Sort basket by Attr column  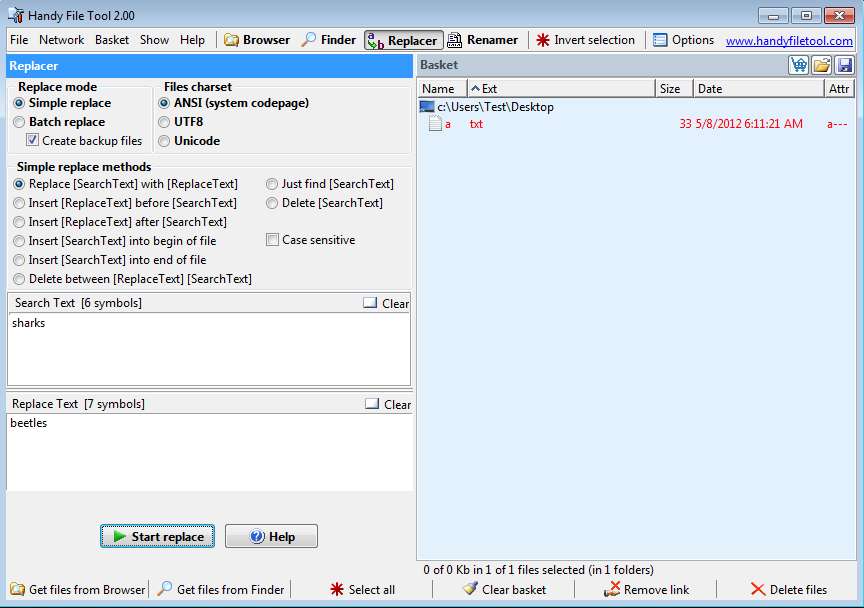coord(839,89)
